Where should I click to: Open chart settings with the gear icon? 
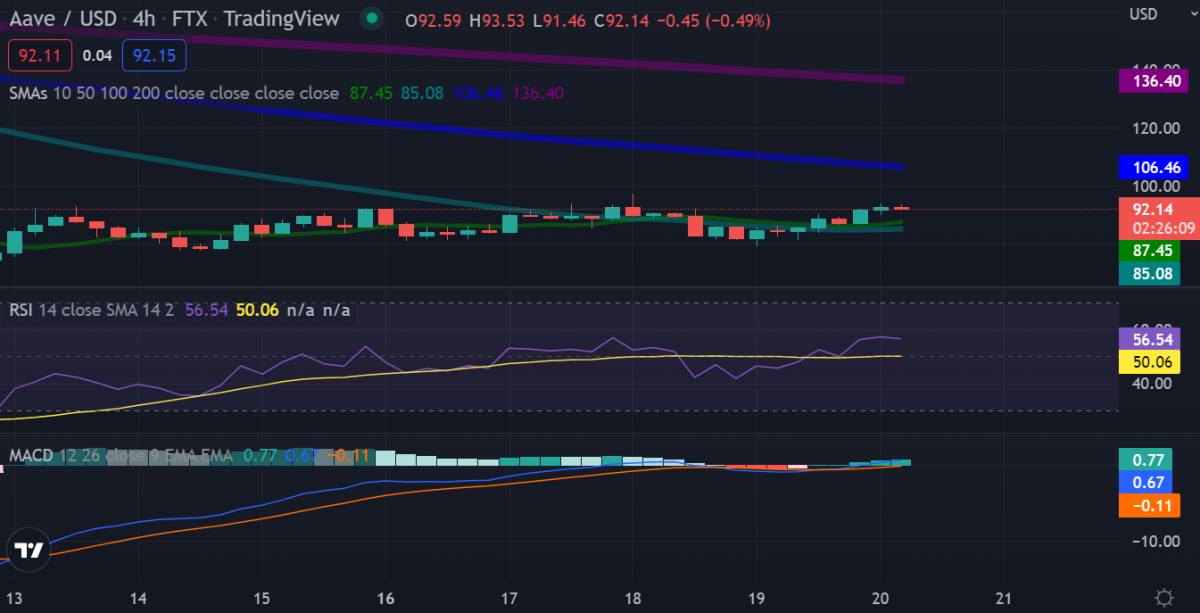coord(1164,597)
